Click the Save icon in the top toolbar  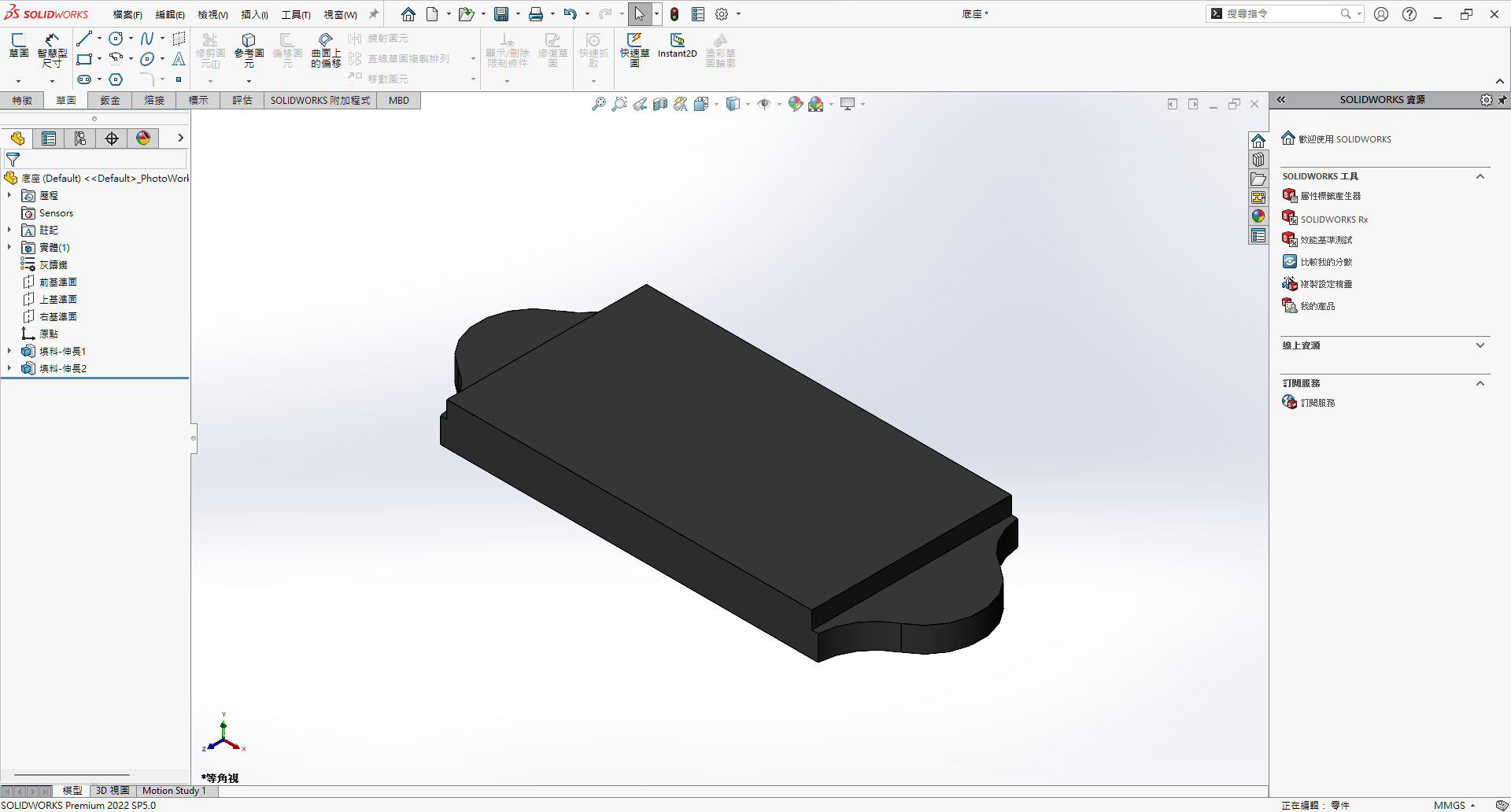tap(501, 14)
